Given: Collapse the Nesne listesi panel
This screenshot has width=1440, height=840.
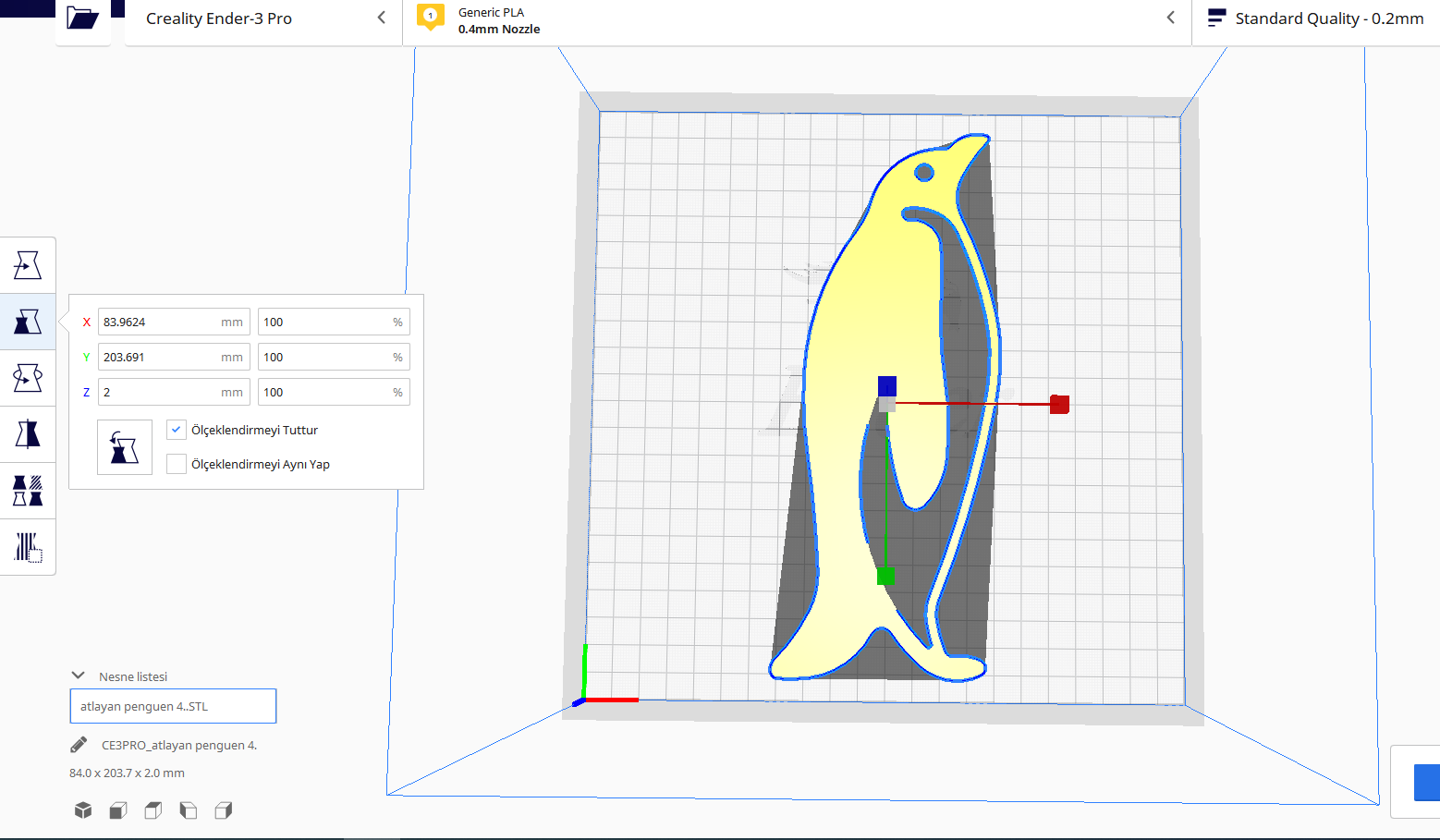Looking at the screenshot, I should click(79, 676).
